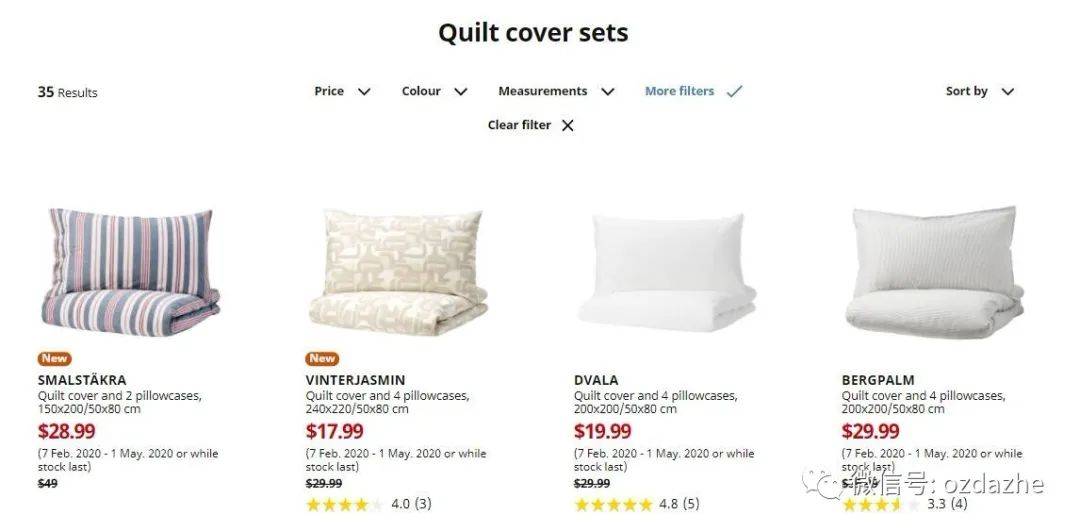Expand the Measurements filter dropdown
Image resolution: width=1080 pixels, height=531 pixels.
(x=556, y=91)
